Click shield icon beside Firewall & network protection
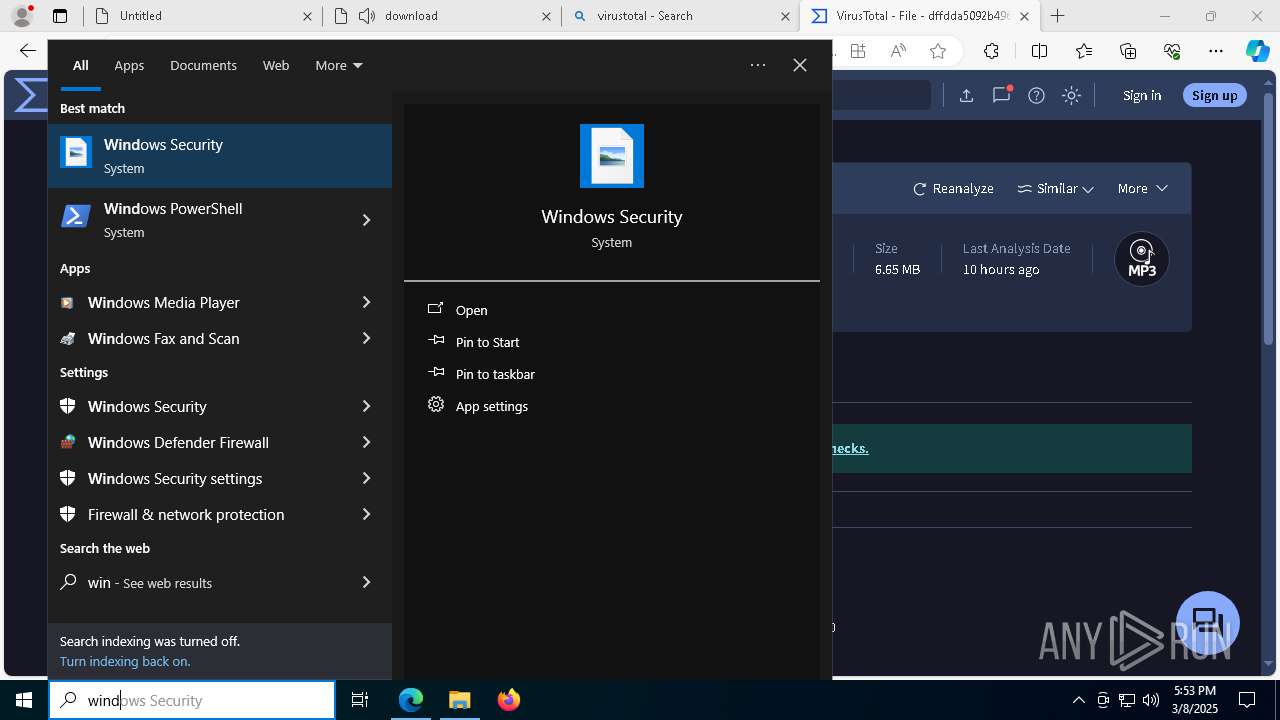The height and width of the screenshot is (720, 1280). click(x=68, y=514)
